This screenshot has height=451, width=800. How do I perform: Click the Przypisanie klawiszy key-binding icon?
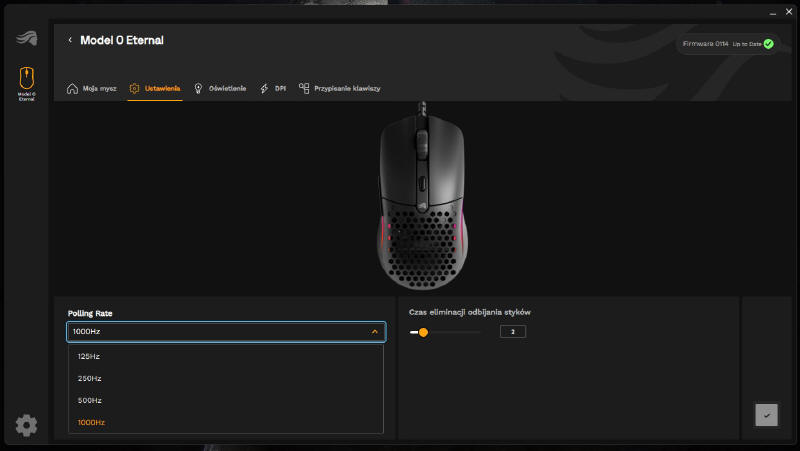(x=304, y=88)
